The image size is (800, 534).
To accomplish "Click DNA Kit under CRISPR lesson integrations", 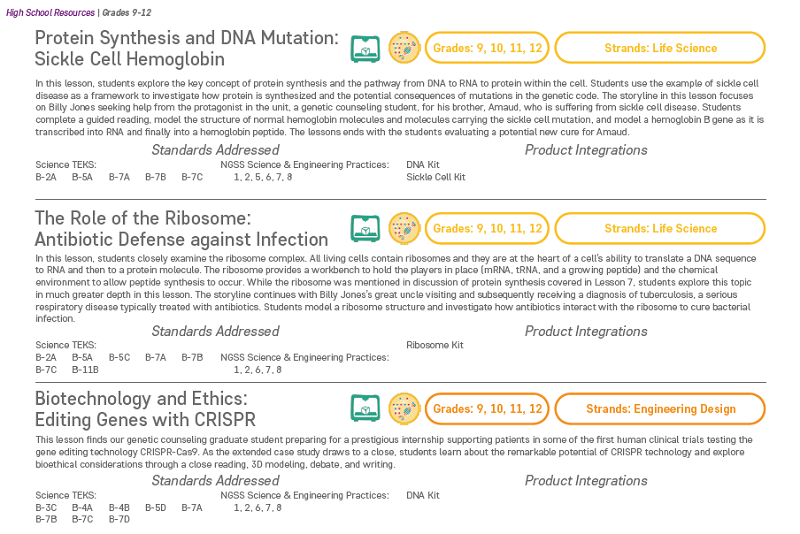I will tap(422, 495).
